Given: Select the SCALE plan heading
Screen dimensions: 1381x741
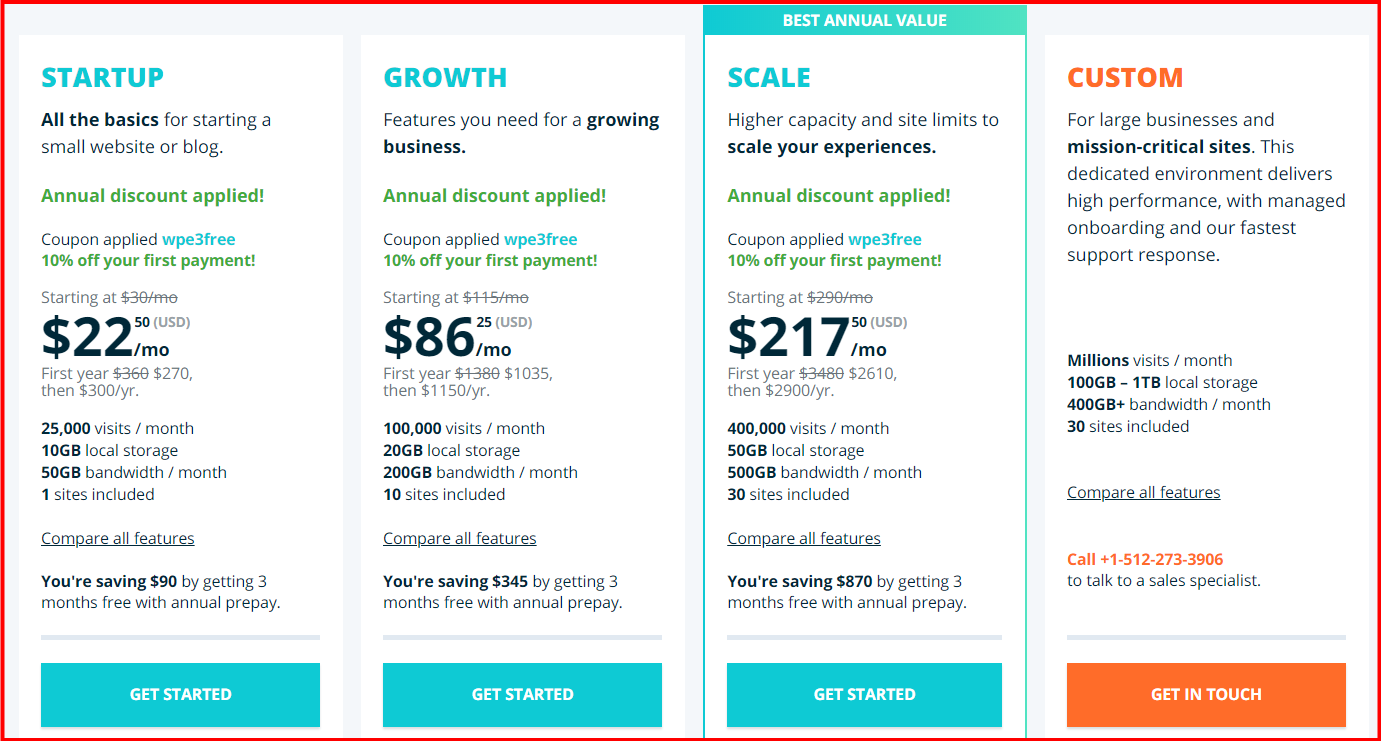Looking at the screenshot, I should coord(769,76).
